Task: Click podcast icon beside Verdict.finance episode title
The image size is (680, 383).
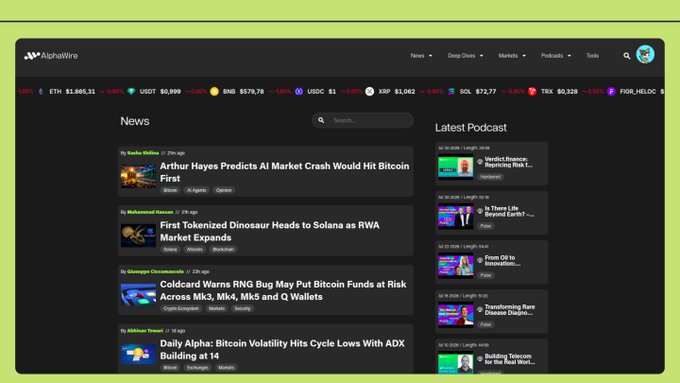Action: 480,162
